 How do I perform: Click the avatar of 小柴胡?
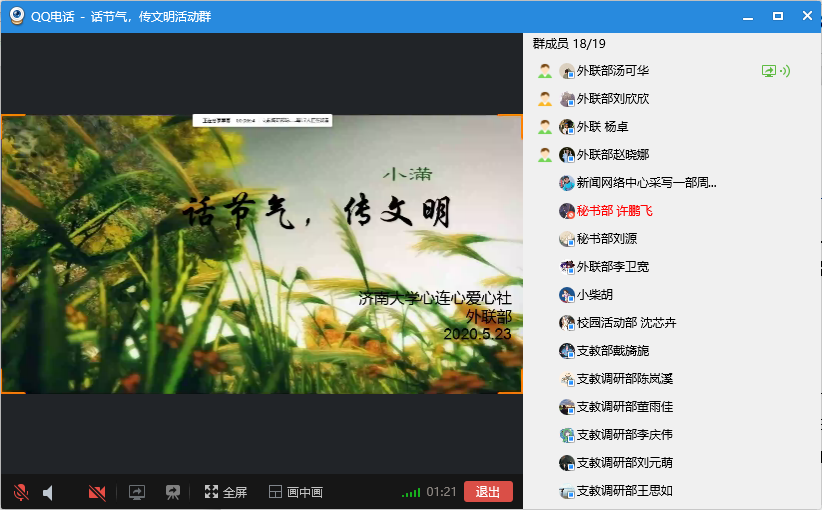pos(567,295)
